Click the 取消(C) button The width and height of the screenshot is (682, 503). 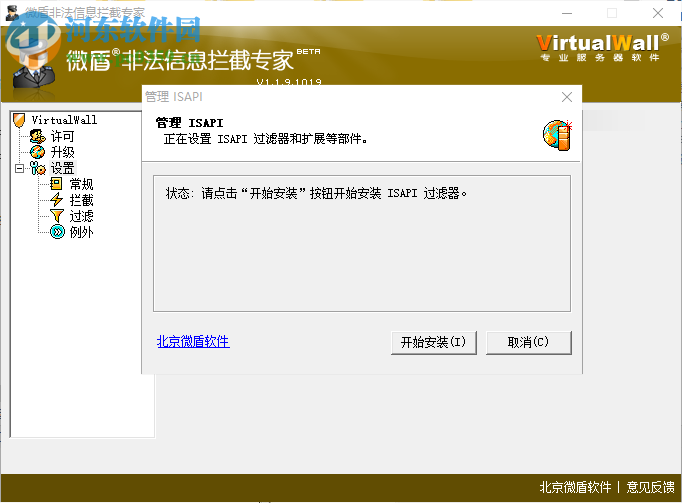tap(528, 342)
